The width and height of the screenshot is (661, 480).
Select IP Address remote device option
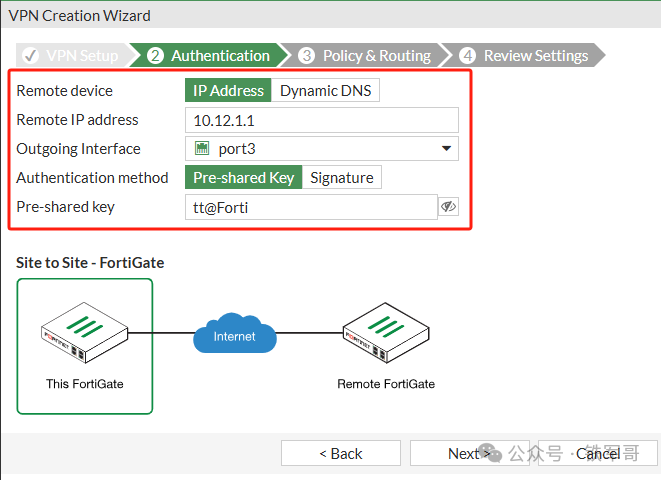tap(228, 90)
